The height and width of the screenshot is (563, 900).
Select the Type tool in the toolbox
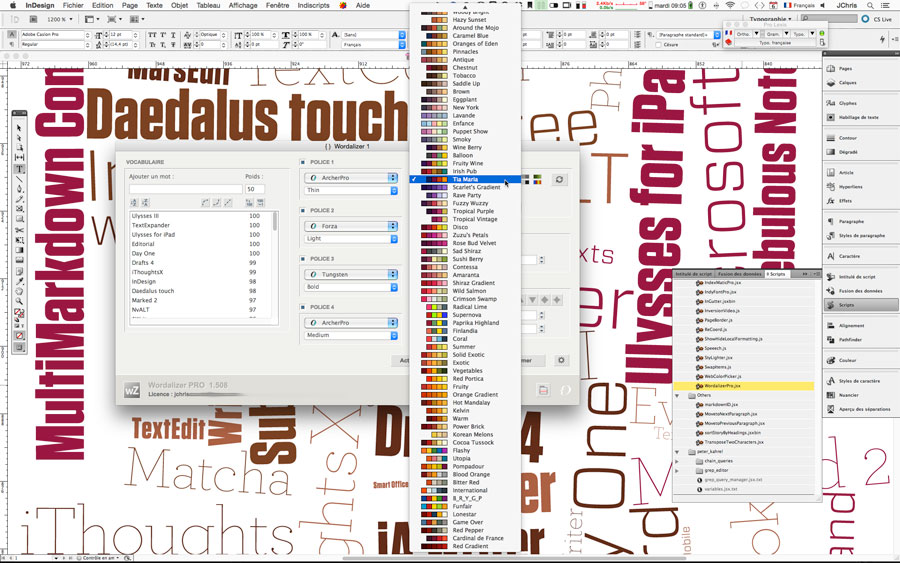click(x=19, y=169)
